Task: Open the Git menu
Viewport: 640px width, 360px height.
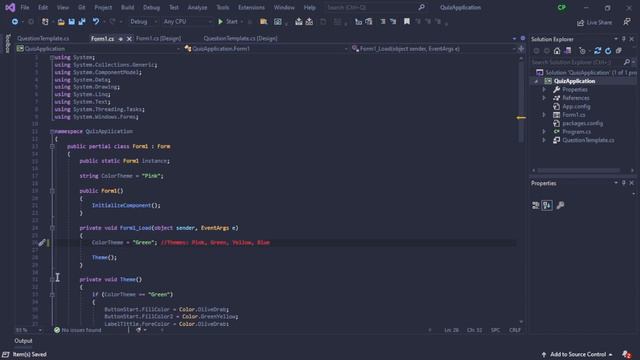Action: 82,7
